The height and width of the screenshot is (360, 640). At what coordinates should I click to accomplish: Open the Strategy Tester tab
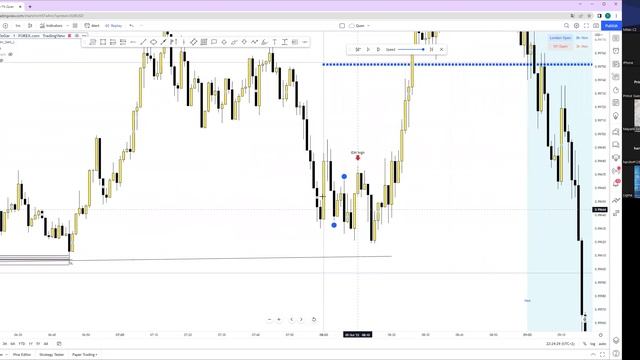[51, 355]
